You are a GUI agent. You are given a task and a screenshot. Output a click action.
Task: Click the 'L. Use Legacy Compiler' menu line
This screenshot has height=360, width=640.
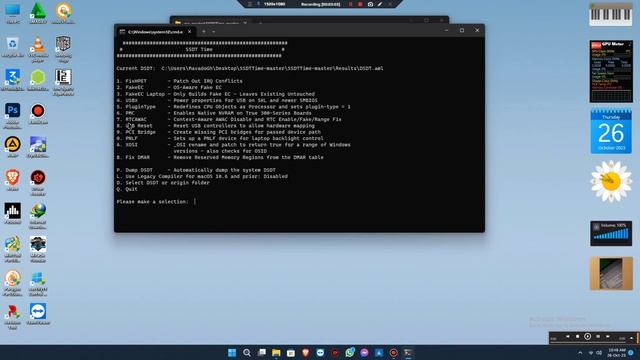click(202, 176)
